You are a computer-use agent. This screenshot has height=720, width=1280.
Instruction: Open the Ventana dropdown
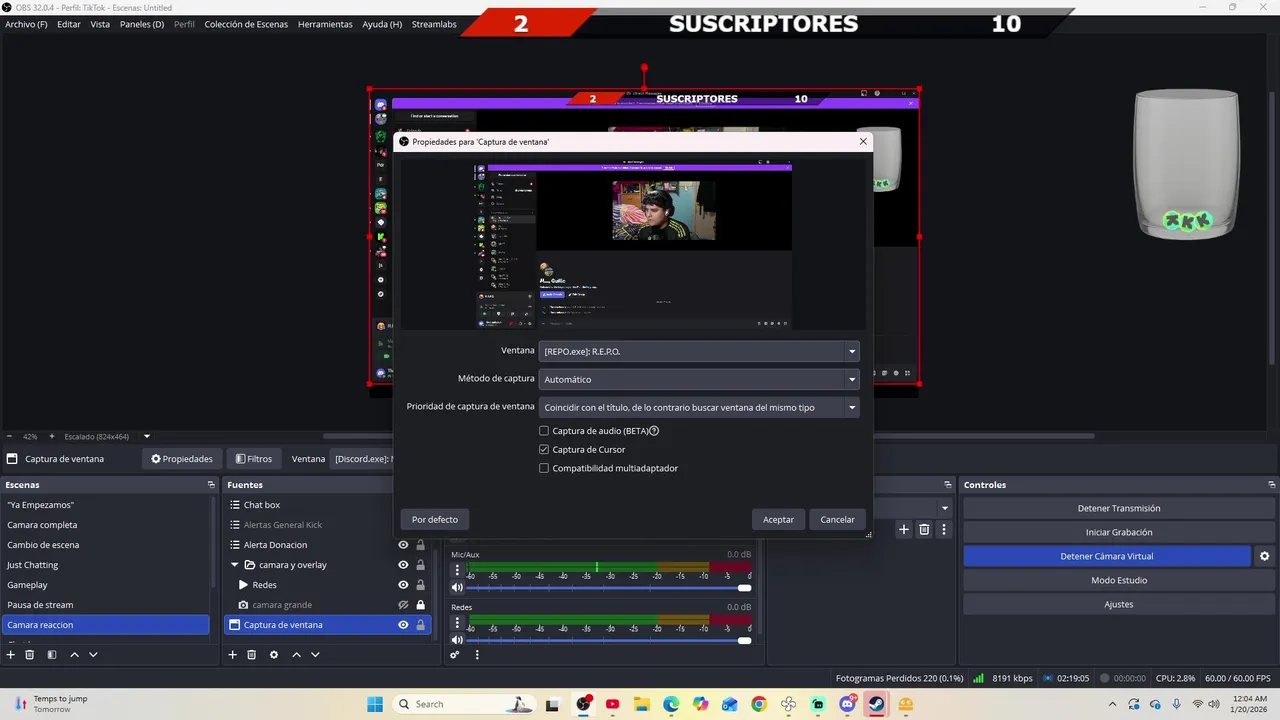698,351
